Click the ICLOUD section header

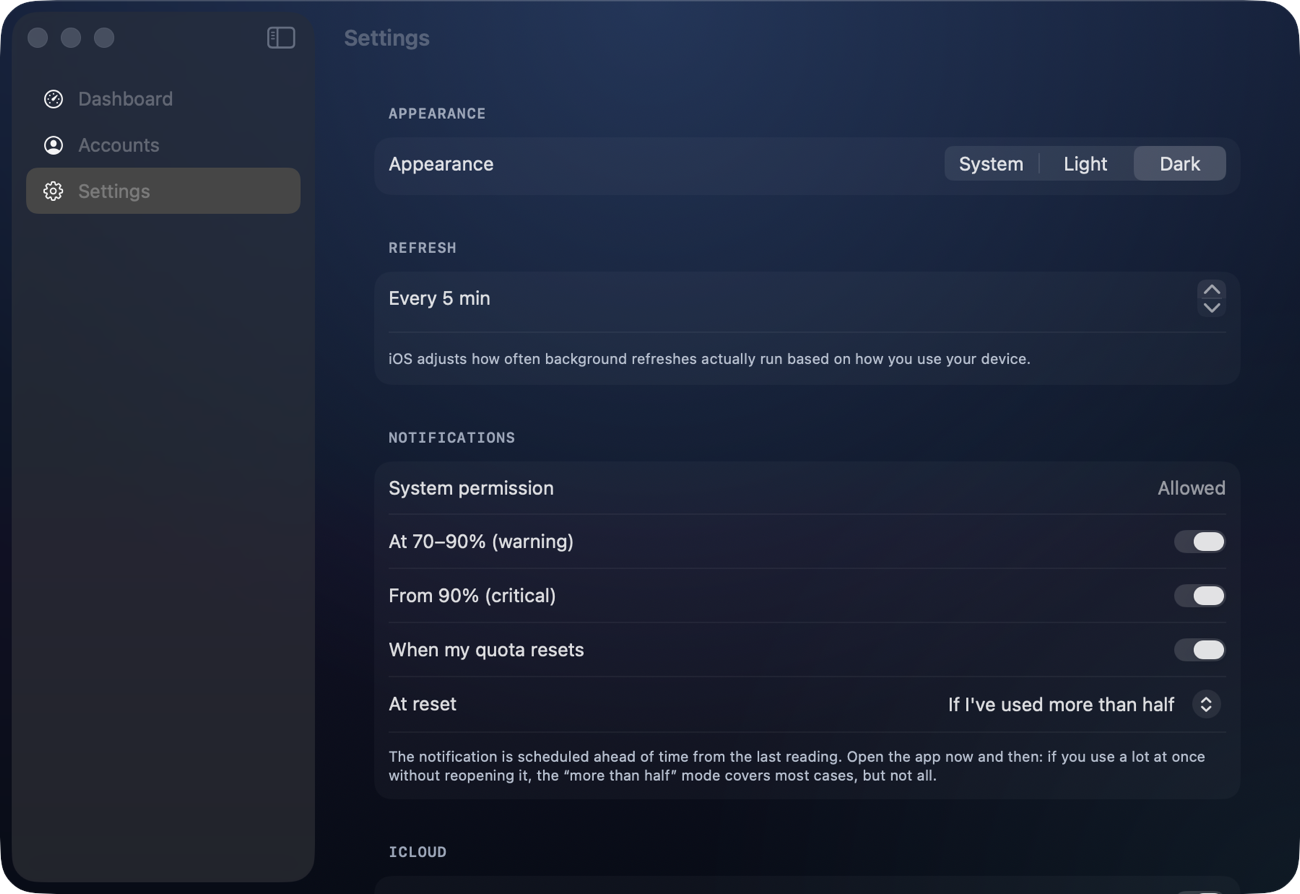tap(417, 852)
